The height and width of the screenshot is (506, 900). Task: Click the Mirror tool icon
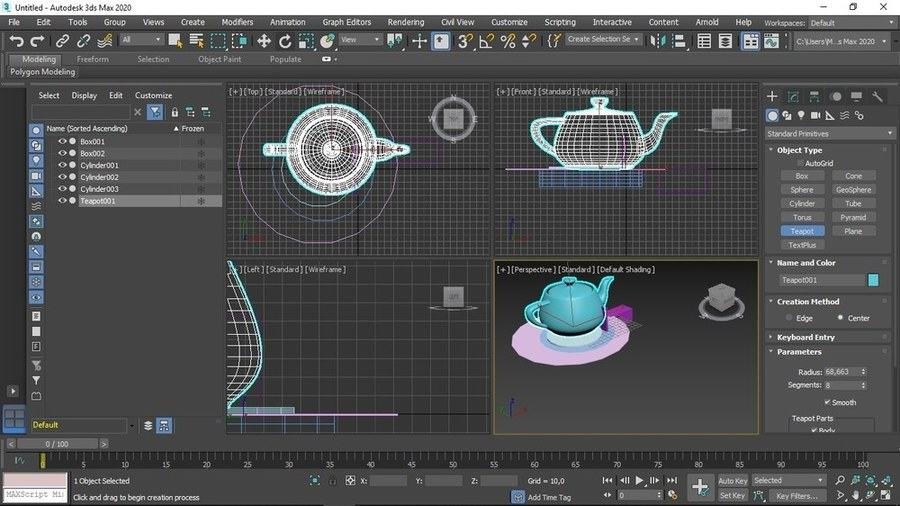point(657,41)
